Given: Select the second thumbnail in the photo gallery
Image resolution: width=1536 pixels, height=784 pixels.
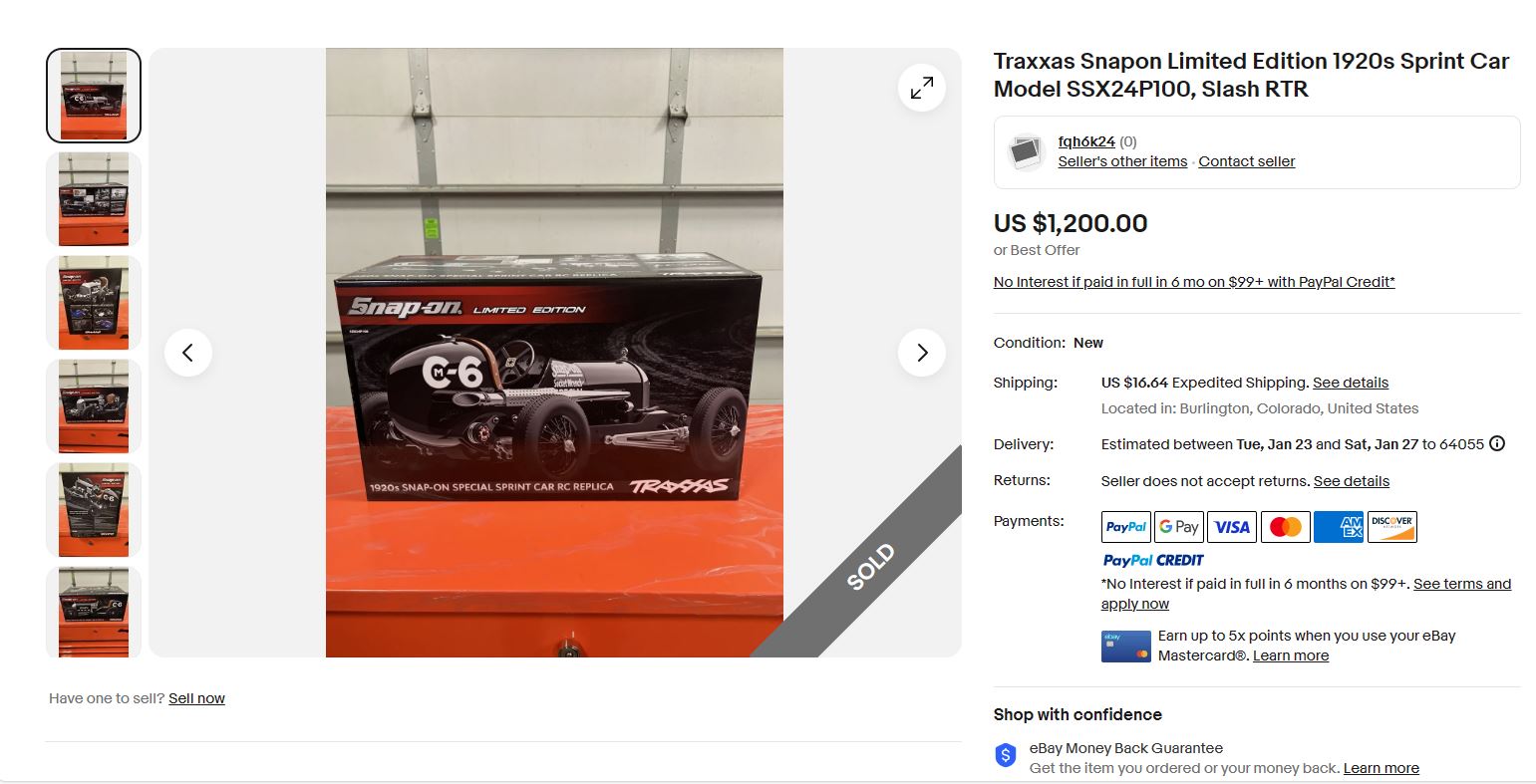Looking at the screenshot, I should [94, 199].
